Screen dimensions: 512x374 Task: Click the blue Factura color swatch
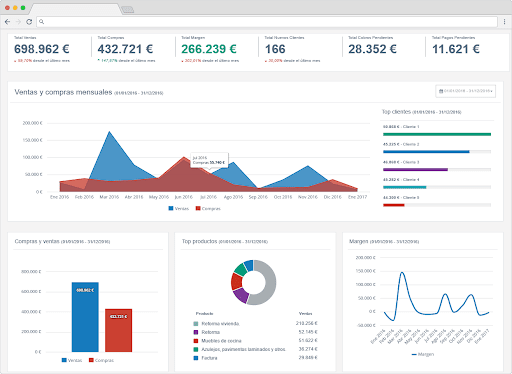coord(196,358)
